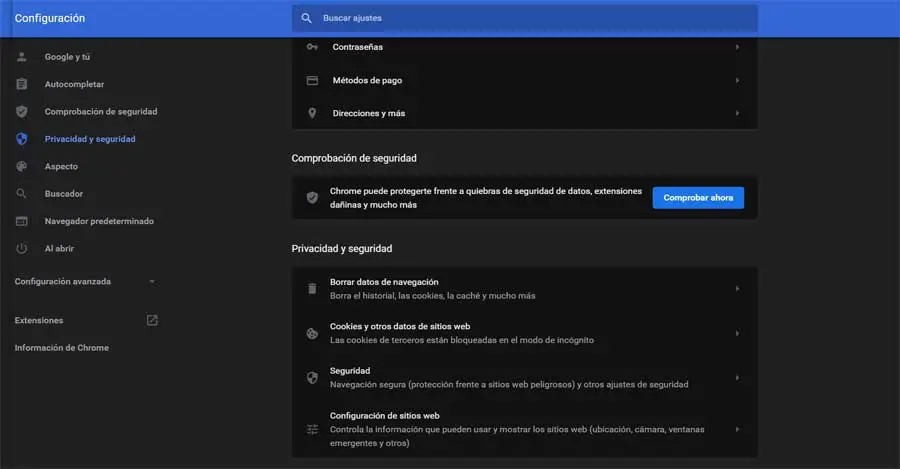Open Contraseñas using its right chevron

[737, 47]
